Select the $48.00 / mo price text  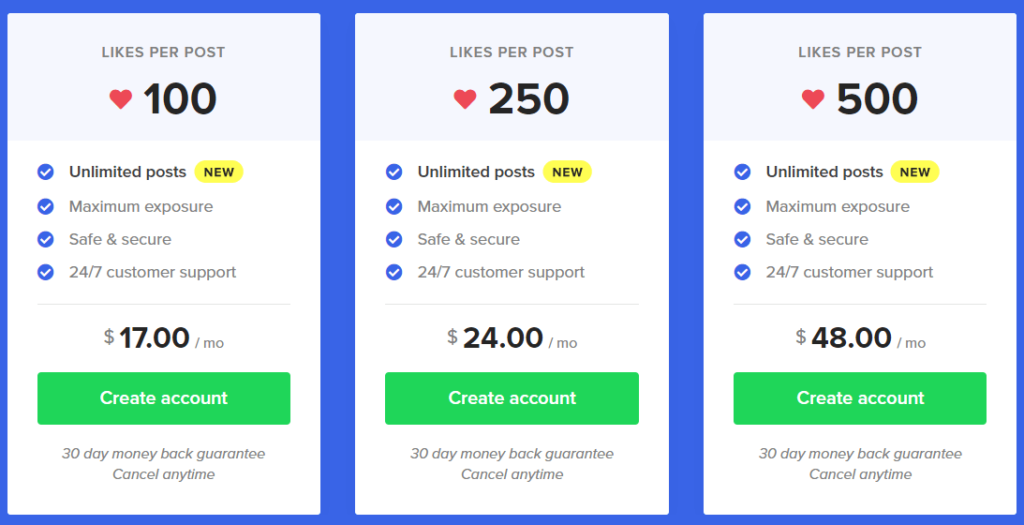pyautogui.click(x=861, y=338)
